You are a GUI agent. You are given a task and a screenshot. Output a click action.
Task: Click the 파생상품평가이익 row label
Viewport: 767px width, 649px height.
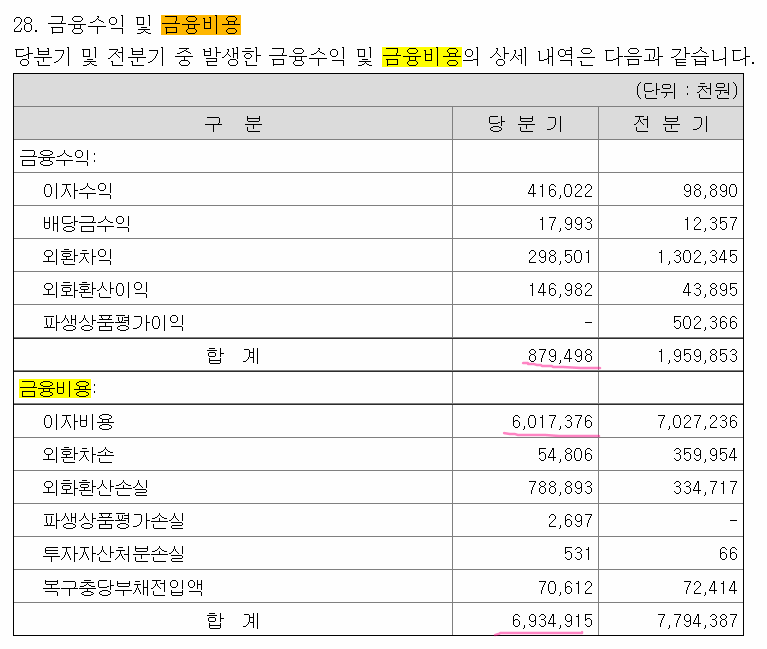pyautogui.click(x=113, y=322)
